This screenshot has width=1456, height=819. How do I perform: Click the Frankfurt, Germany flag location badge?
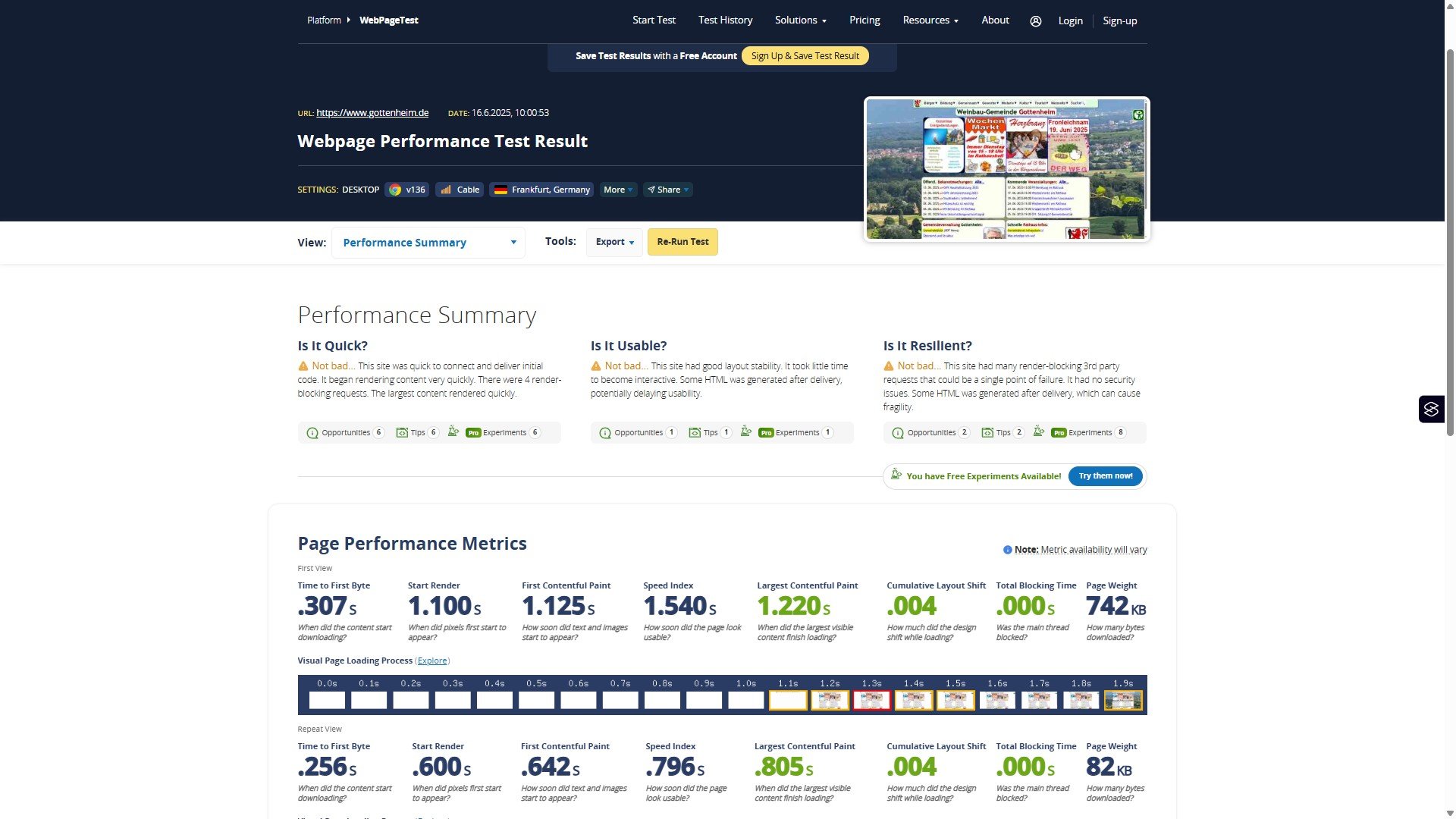pyautogui.click(x=542, y=190)
